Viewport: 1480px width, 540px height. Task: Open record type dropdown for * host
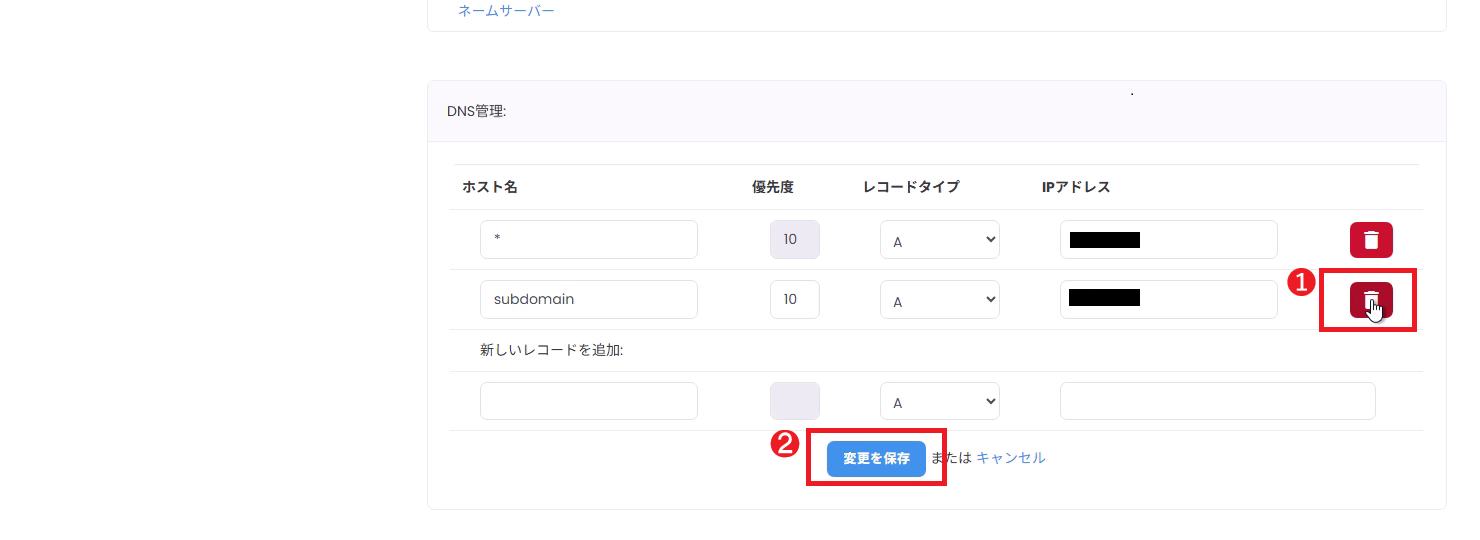(939, 240)
